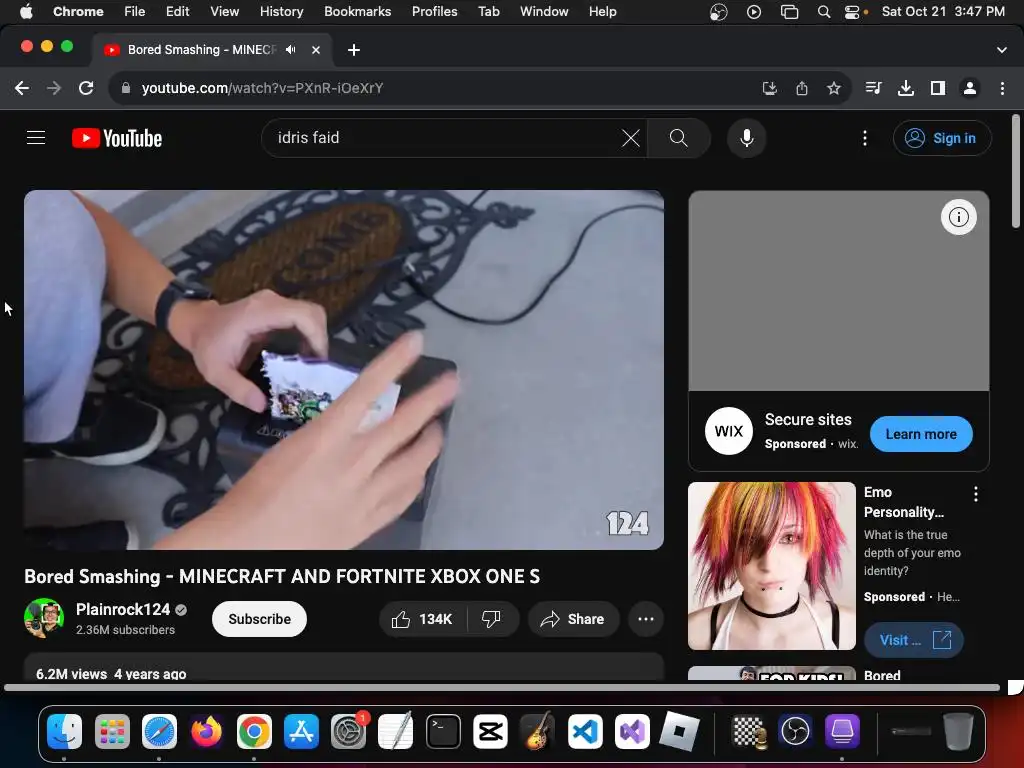Click the page vertical scrollbar
The height and width of the screenshot is (768, 1024).
click(1016, 171)
